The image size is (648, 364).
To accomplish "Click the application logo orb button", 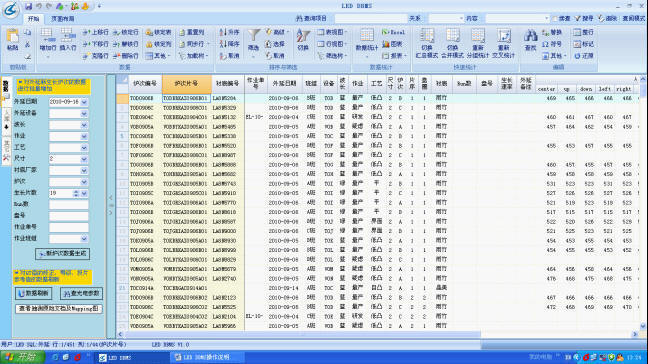I will click(x=11, y=9).
